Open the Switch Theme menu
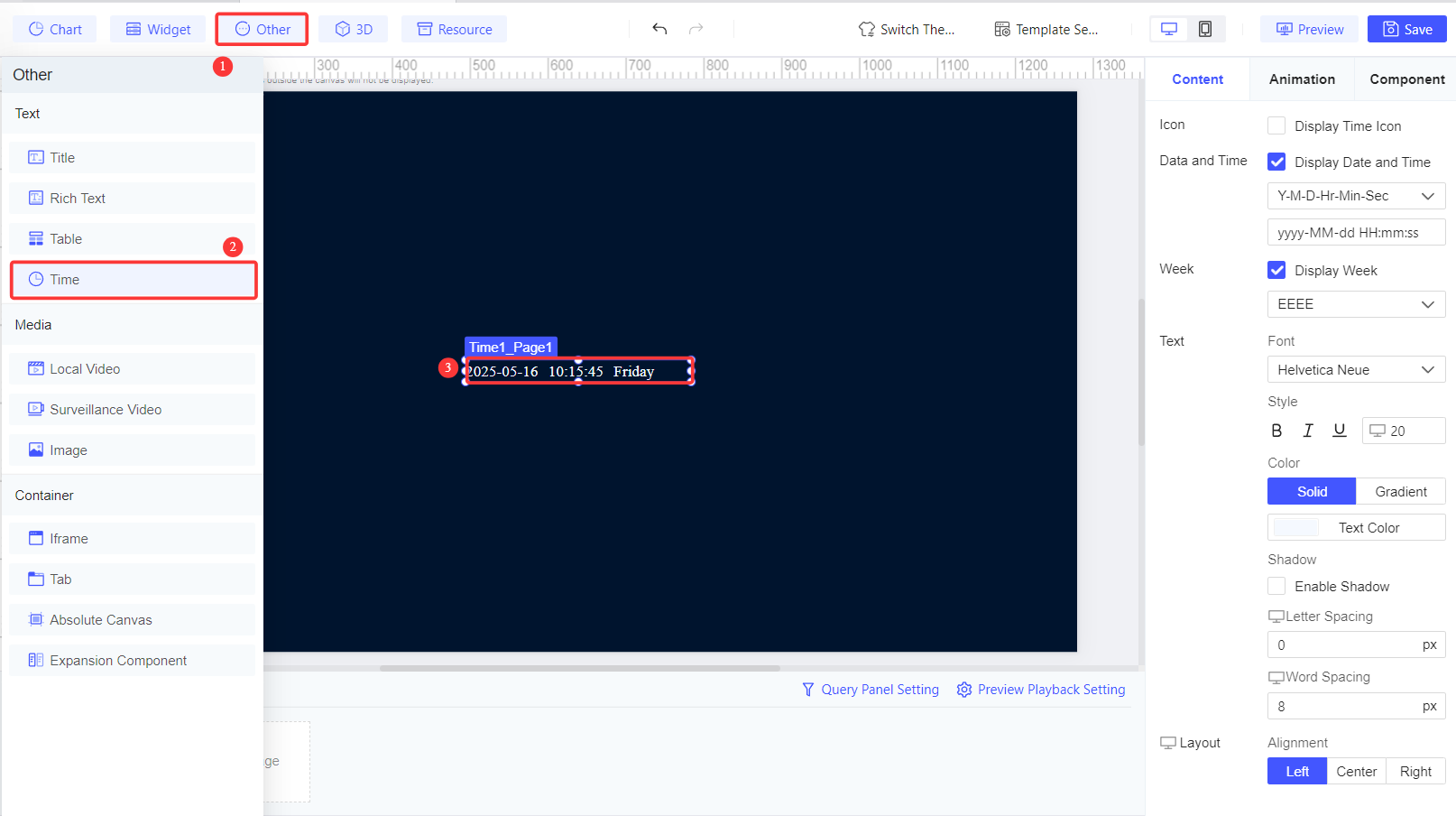This screenshot has width=1456, height=816. click(907, 29)
